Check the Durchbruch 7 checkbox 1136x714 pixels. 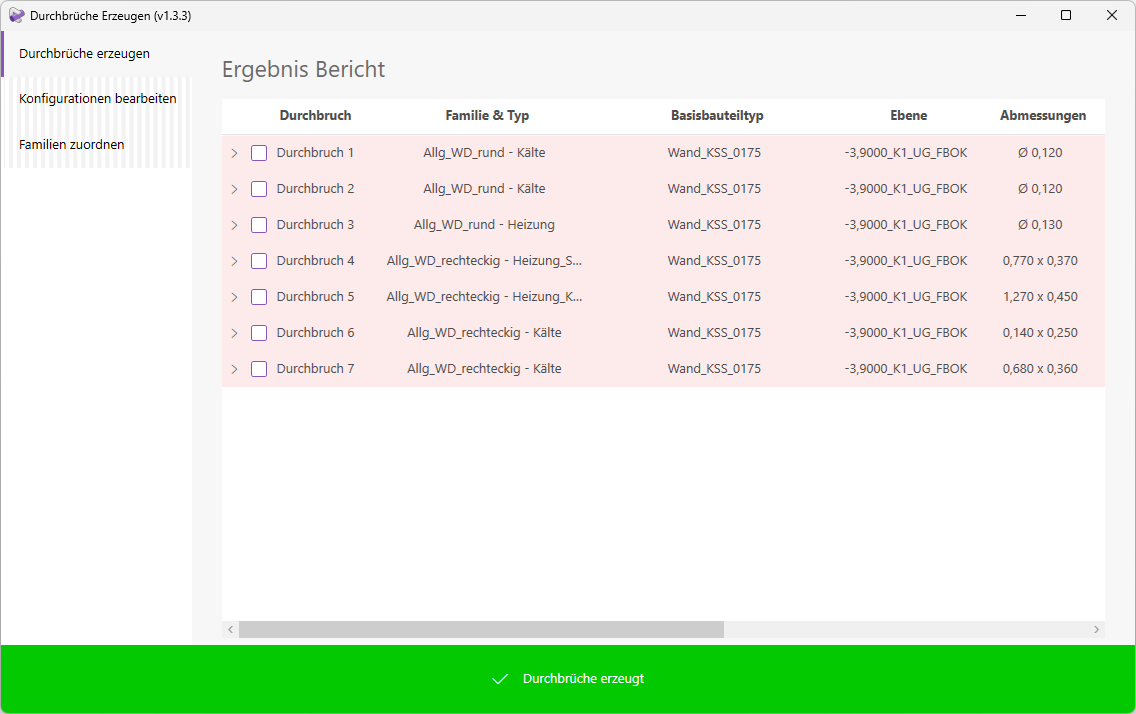point(259,369)
